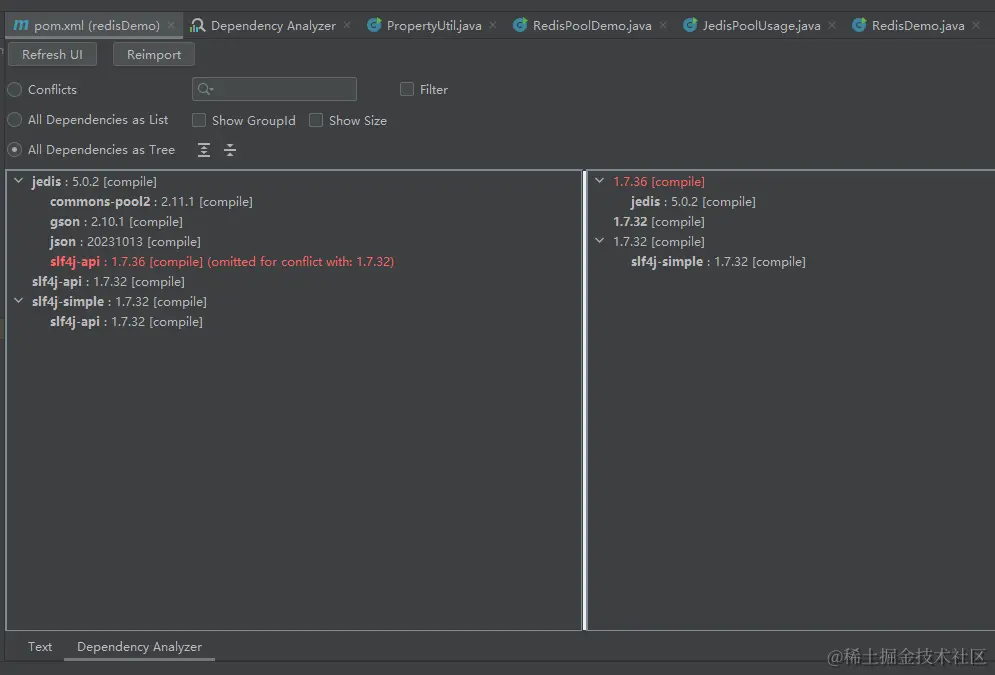Image resolution: width=995 pixels, height=675 pixels.
Task: Close the RedisDemo.java tab
Action: tap(976, 25)
